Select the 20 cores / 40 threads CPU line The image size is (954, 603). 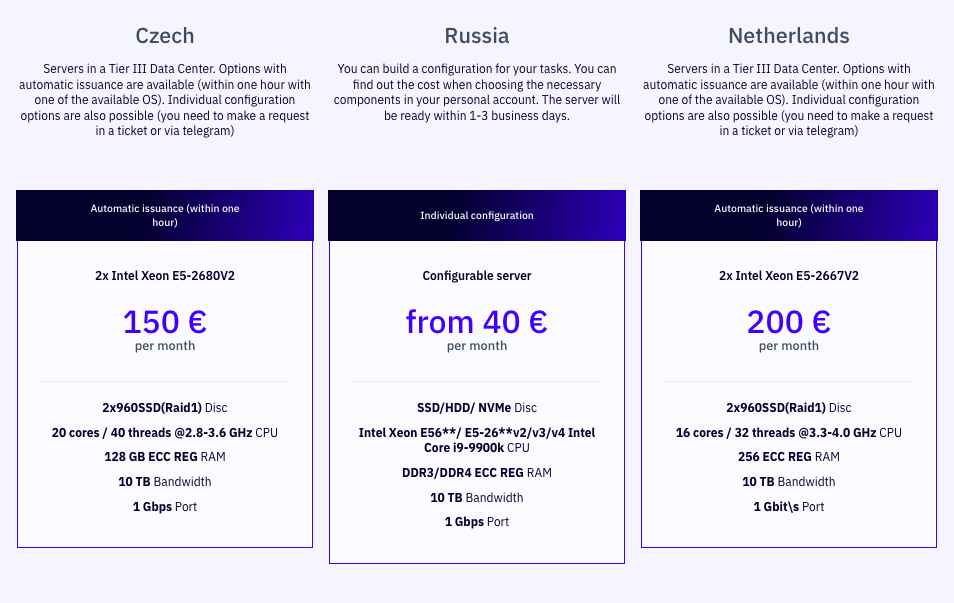coord(165,433)
